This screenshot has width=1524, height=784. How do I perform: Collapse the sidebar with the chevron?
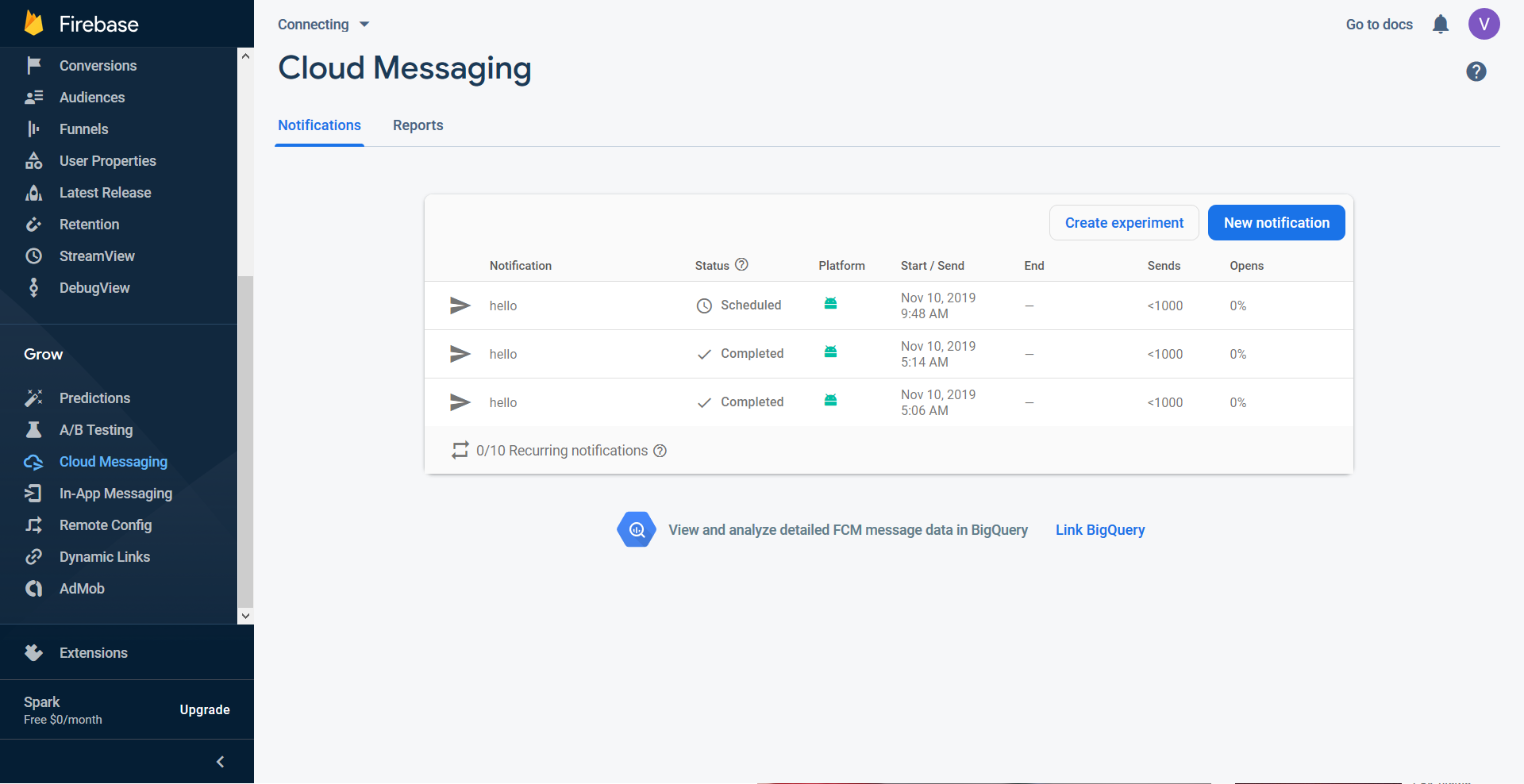(220, 762)
